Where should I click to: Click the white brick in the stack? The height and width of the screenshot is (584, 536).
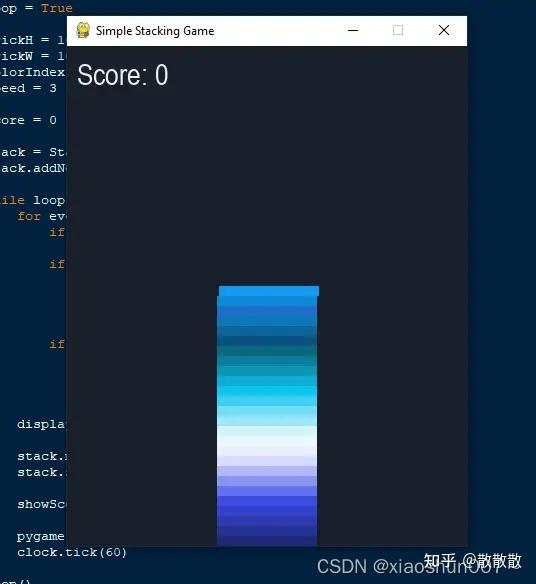pyautogui.click(x=267, y=441)
